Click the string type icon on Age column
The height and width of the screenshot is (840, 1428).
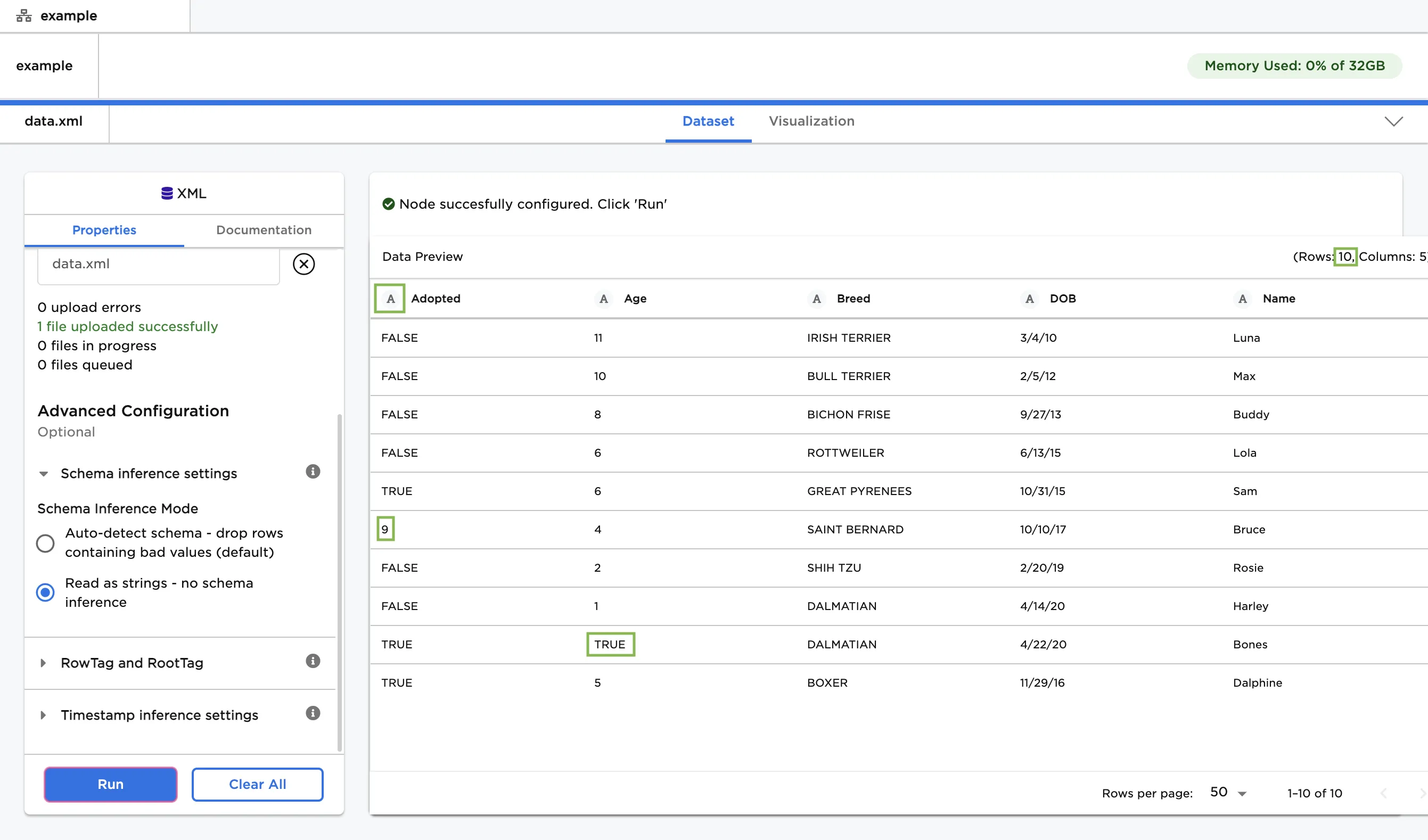tap(603, 299)
